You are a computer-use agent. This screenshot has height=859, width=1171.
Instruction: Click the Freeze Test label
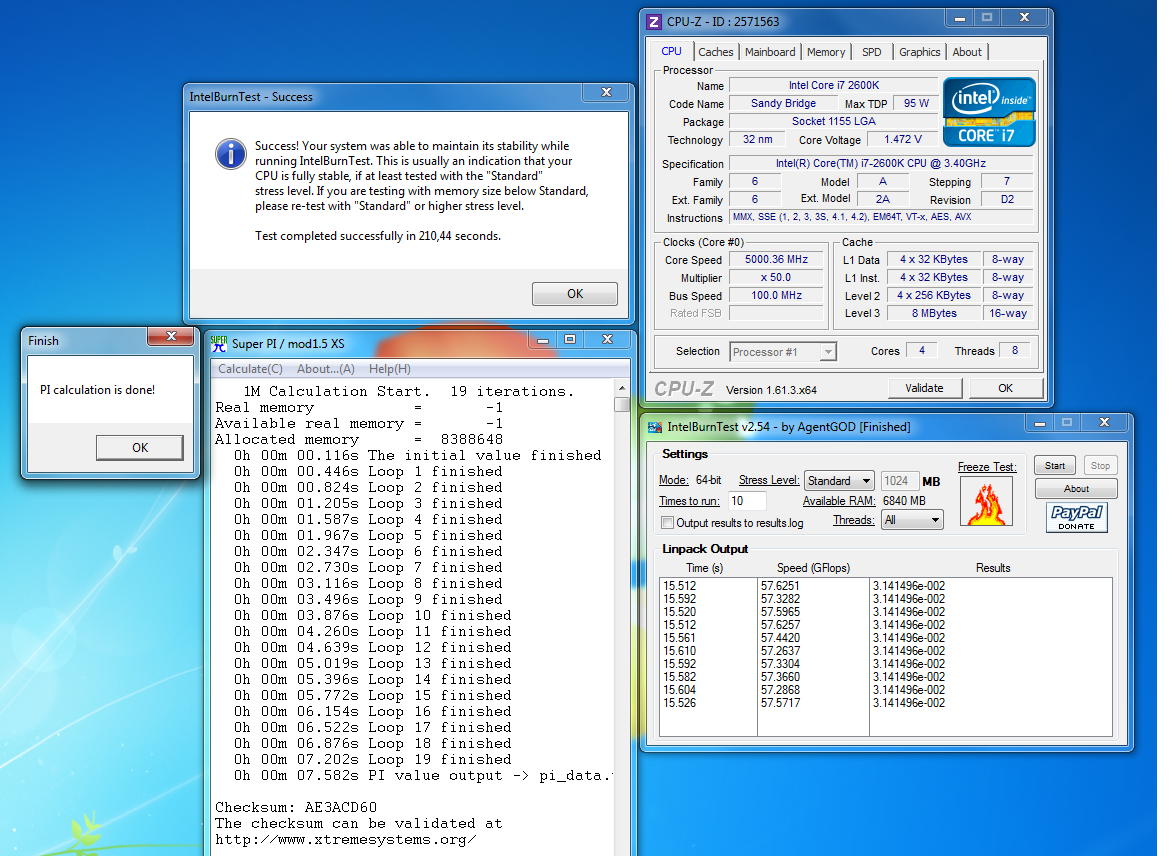click(987, 467)
